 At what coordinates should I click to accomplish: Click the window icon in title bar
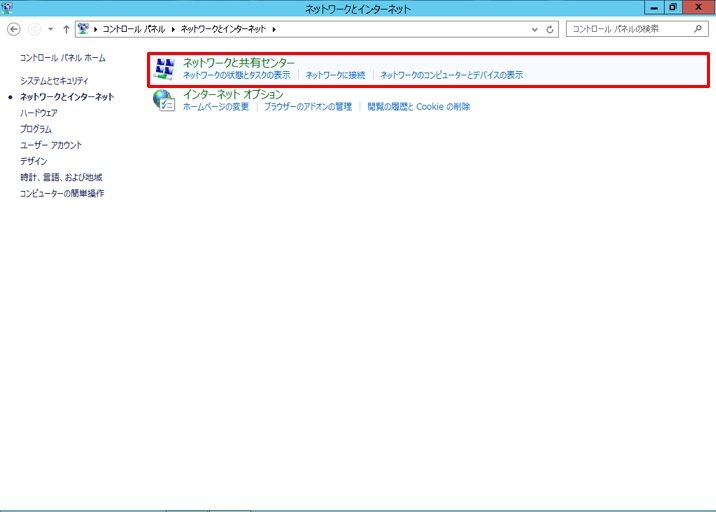click(x=9, y=8)
